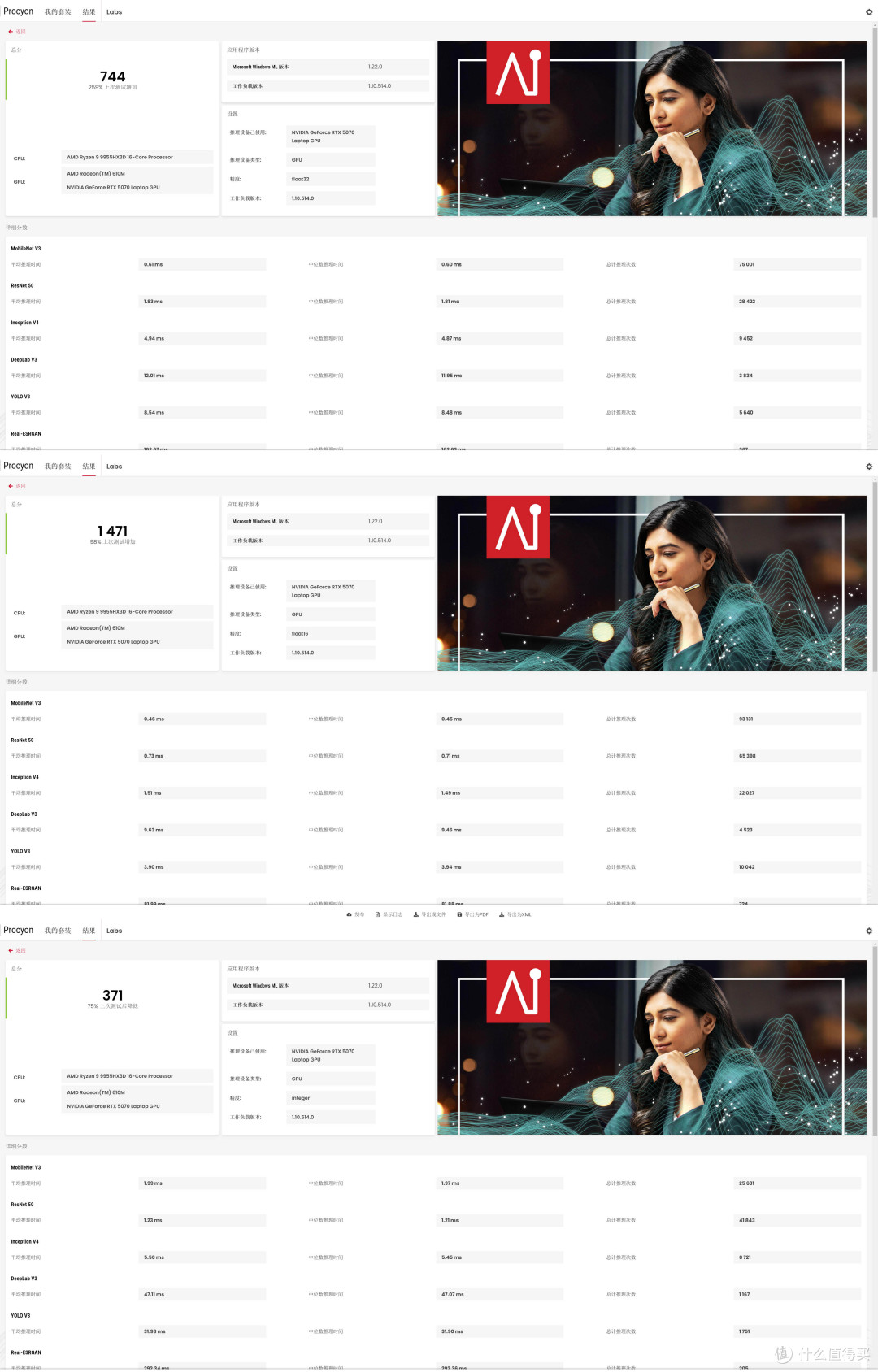Click the Inception V4 average time 5.50 ms
Screen dimensions: 878x1372
[202, 1257]
